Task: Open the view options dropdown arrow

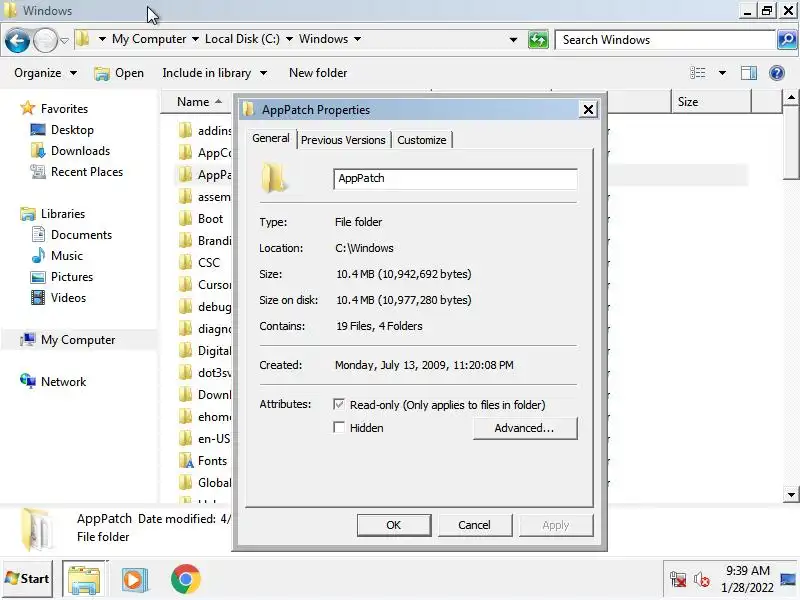Action: (722, 73)
